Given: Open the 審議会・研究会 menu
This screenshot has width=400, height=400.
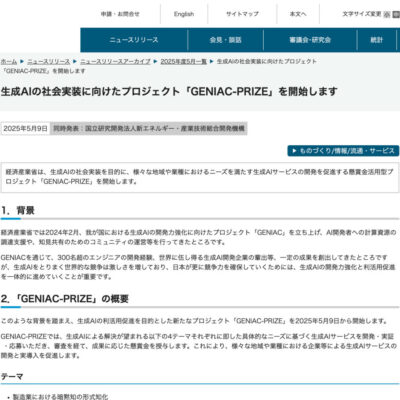Looking at the screenshot, I should (x=310, y=40).
